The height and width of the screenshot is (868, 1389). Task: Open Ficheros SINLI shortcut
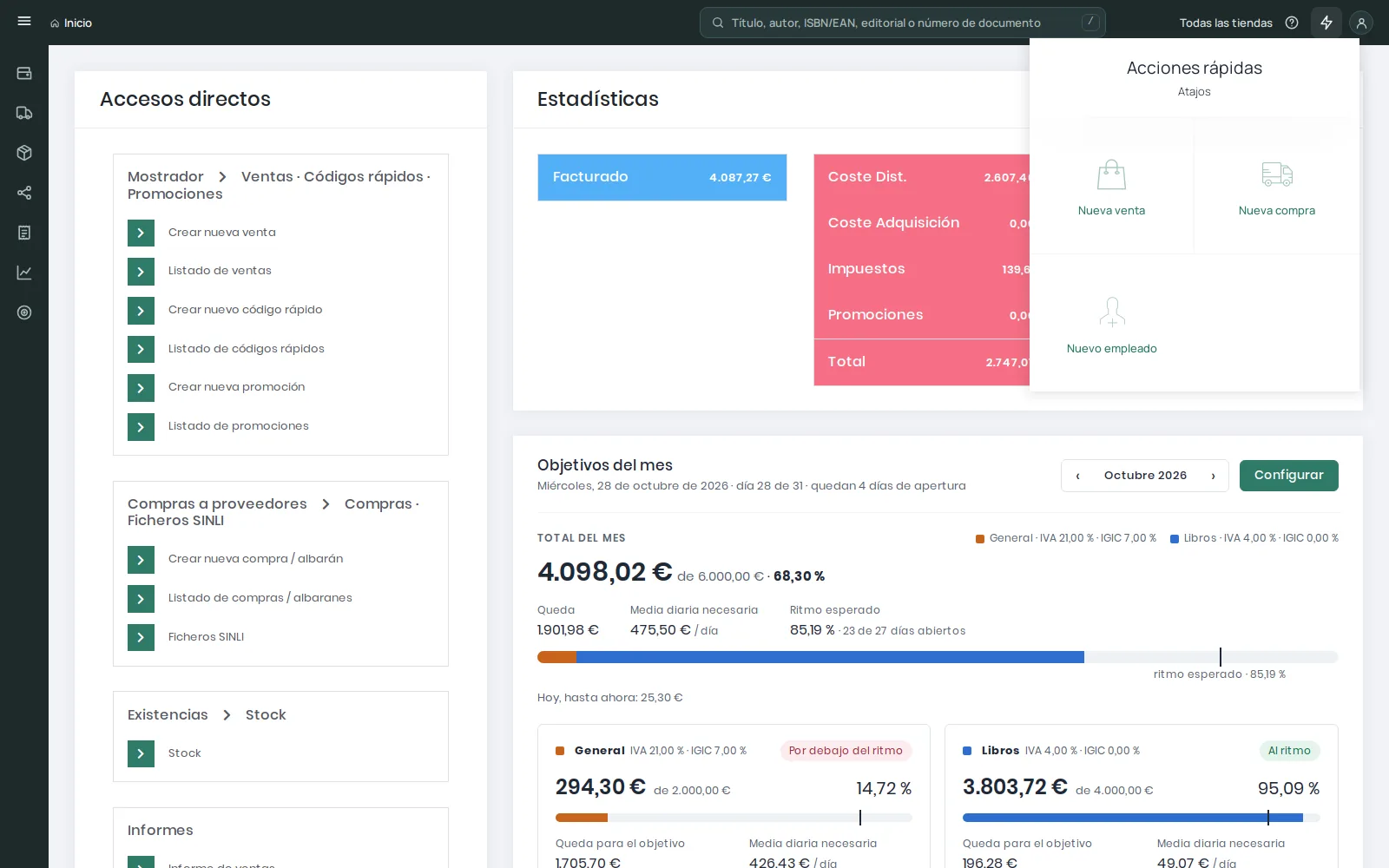click(x=206, y=637)
